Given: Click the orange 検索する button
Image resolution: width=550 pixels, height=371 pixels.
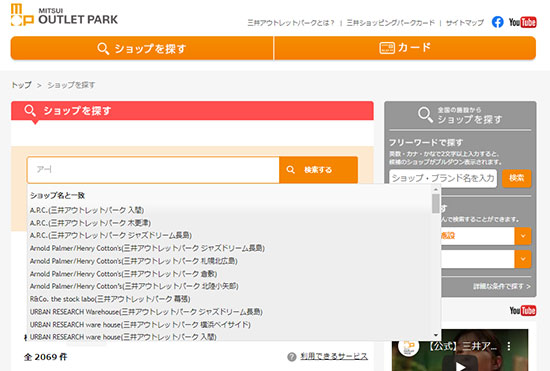Looking at the screenshot, I should click(318, 170).
